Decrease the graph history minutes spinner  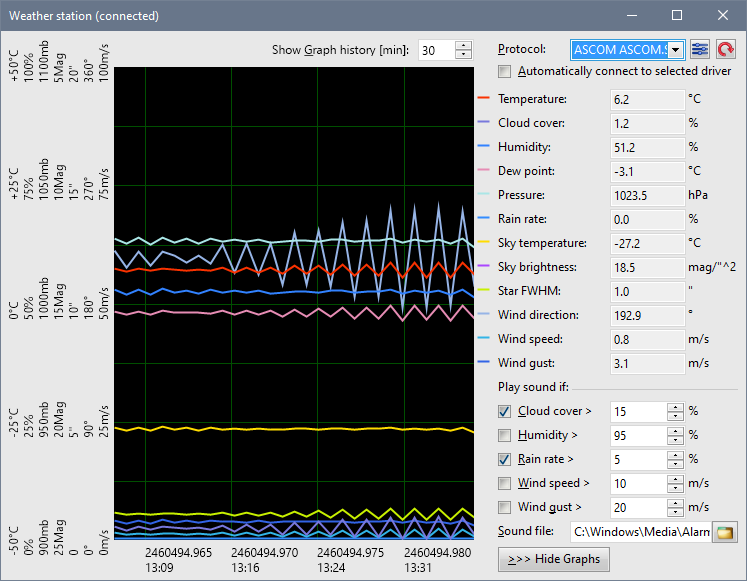click(463, 54)
